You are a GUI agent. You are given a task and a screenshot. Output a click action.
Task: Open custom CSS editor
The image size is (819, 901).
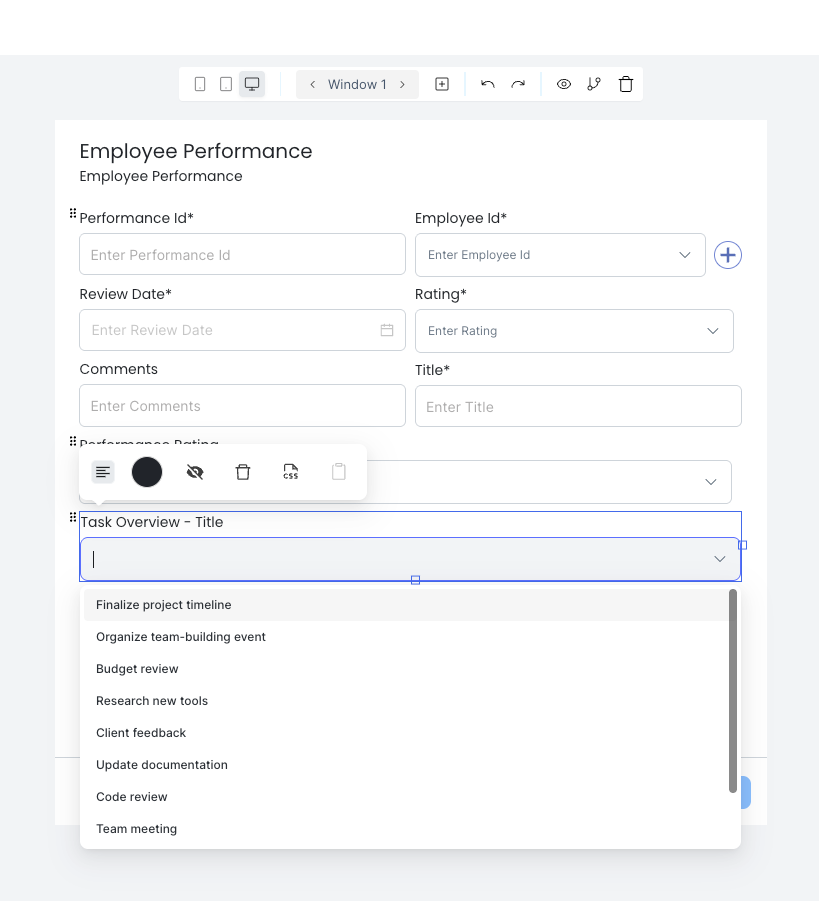click(x=290, y=472)
